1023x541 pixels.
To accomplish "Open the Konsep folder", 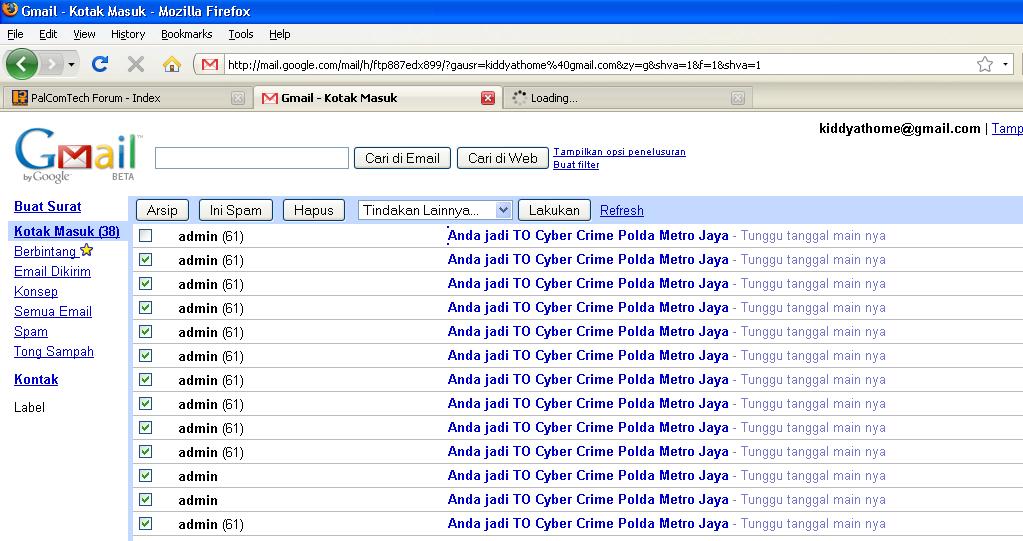I will pyautogui.click(x=36, y=292).
